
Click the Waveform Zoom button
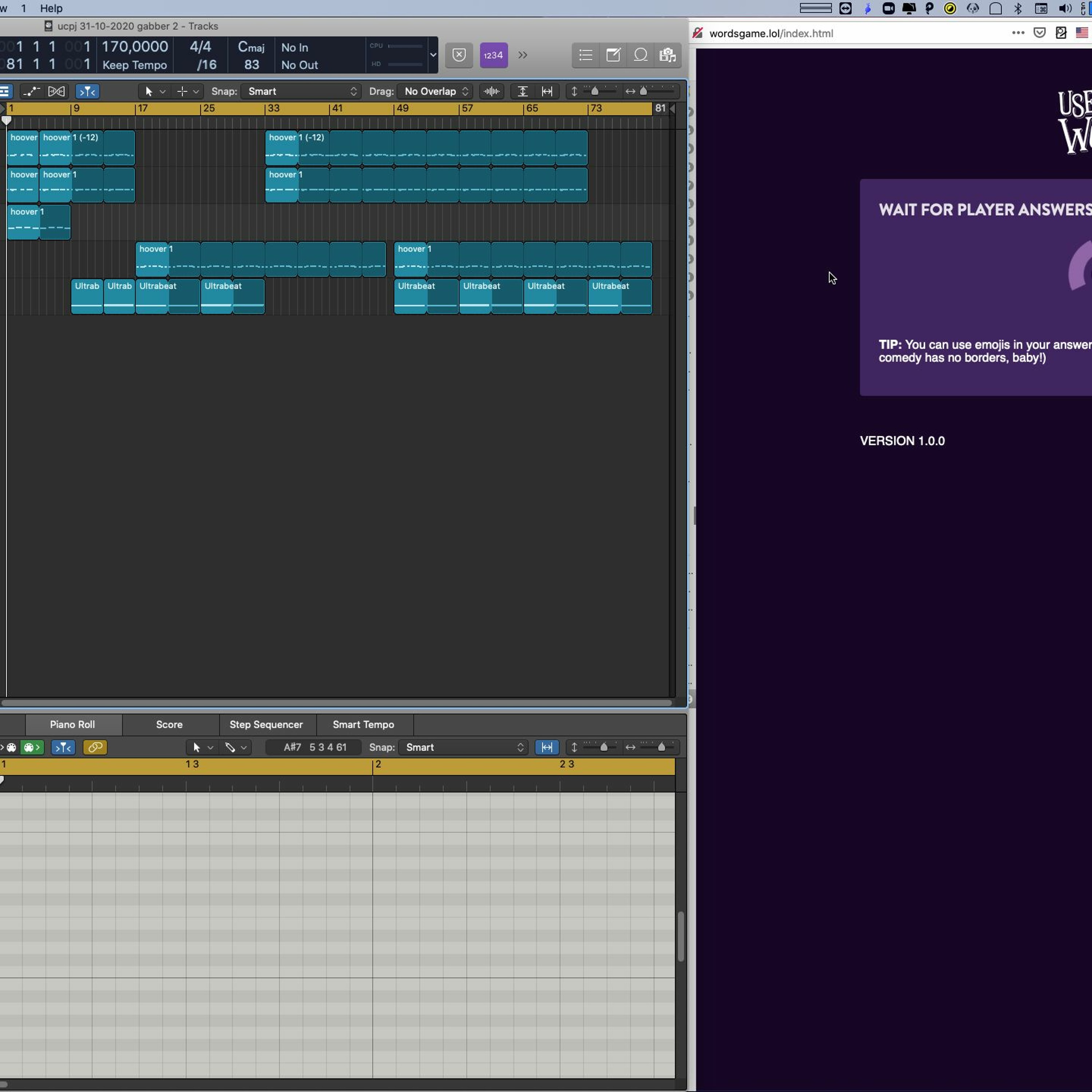492,91
